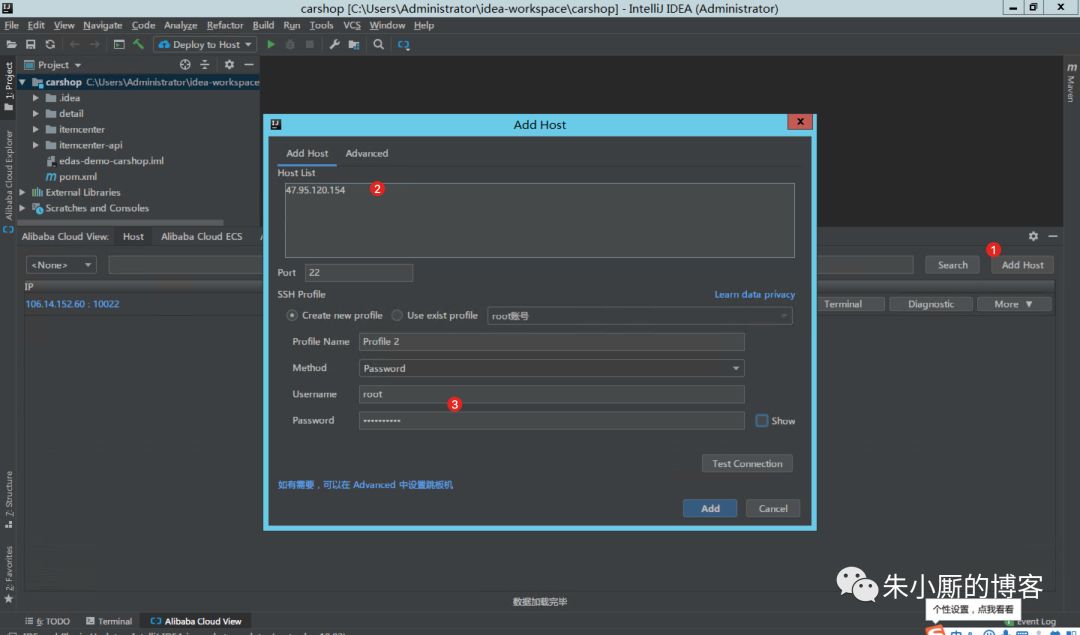This screenshot has width=1080, height=635.
Task: Open the Project view selector dropdown
Action: point(53,65)
